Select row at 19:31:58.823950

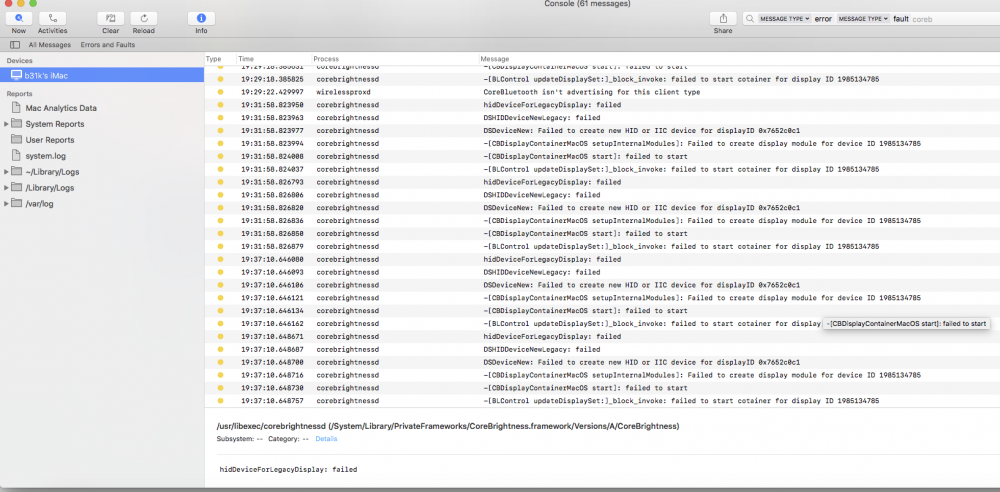pos(602,105)
